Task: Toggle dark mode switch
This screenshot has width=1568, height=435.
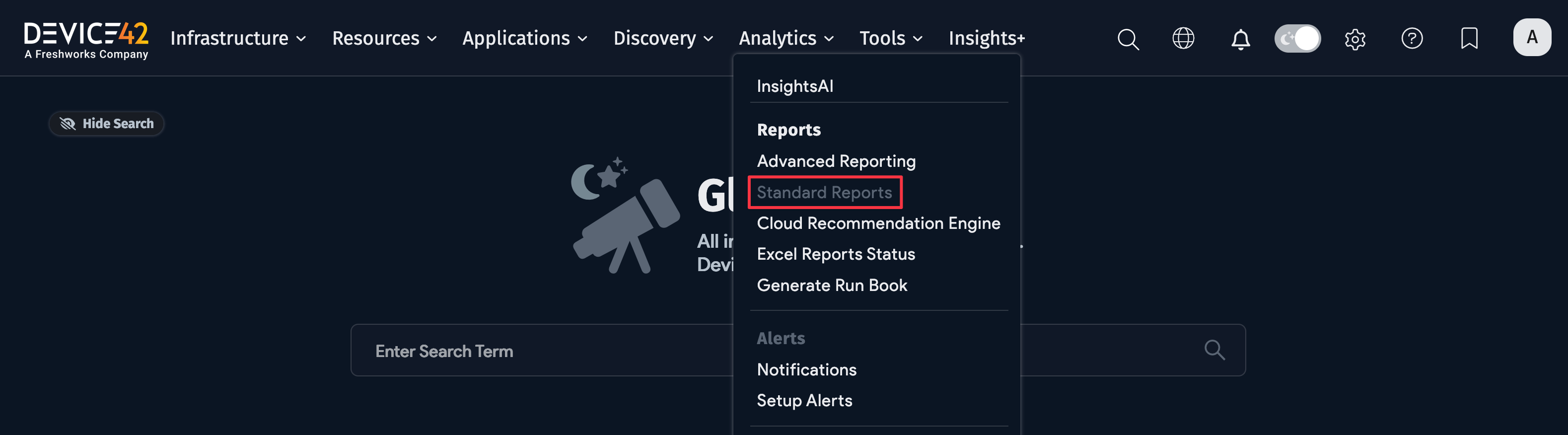Action: (1297, 39)
